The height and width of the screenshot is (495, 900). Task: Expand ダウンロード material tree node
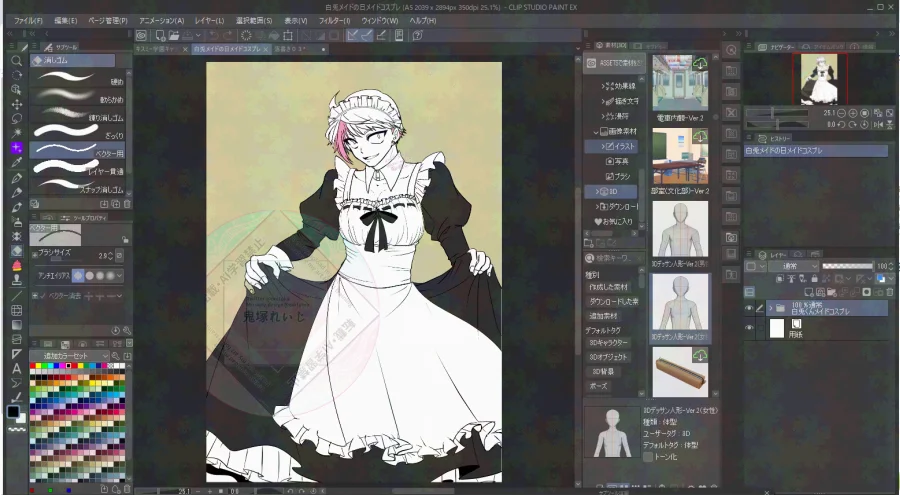(x=598, y=206)
